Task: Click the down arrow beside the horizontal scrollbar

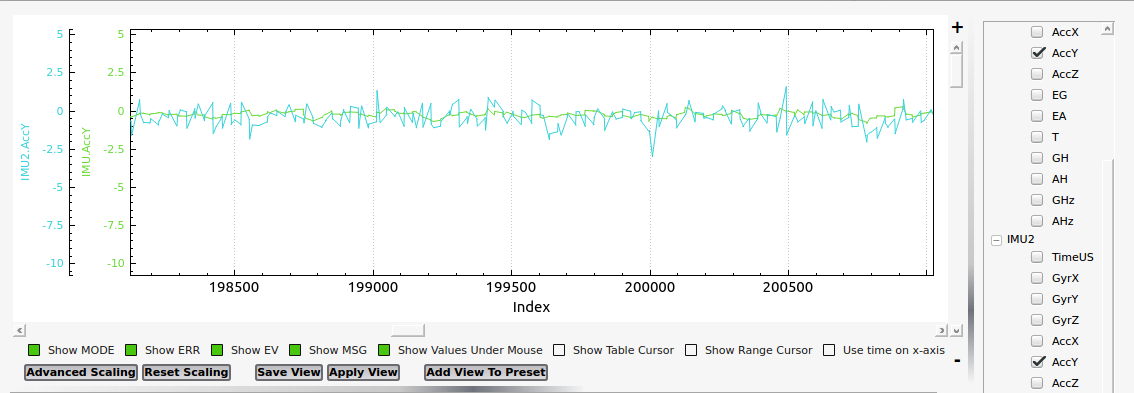Action: (x=956, y=330)
